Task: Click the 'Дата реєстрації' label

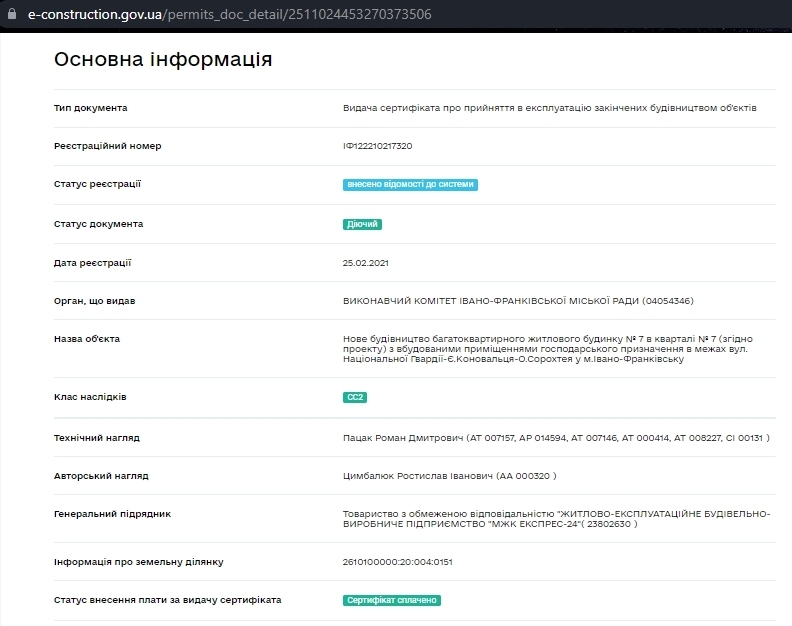Action: pos(92,263)
